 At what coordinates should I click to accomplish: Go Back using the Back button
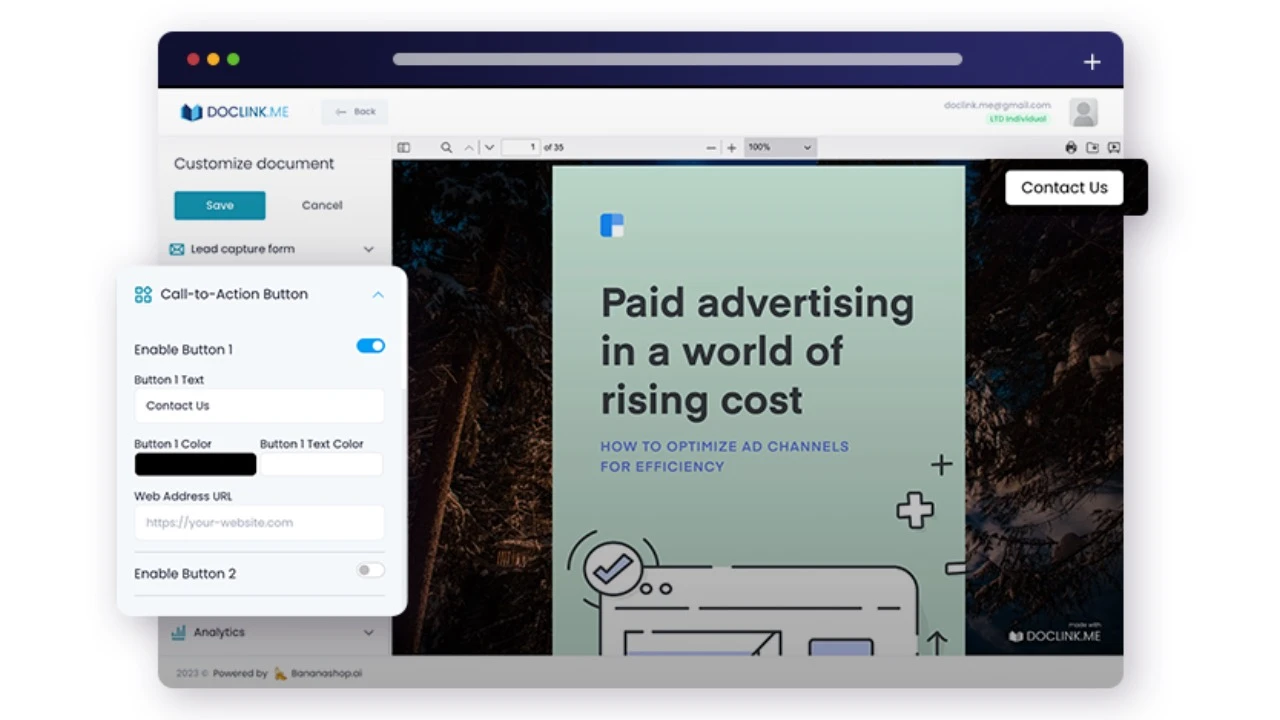coord(355,112)
